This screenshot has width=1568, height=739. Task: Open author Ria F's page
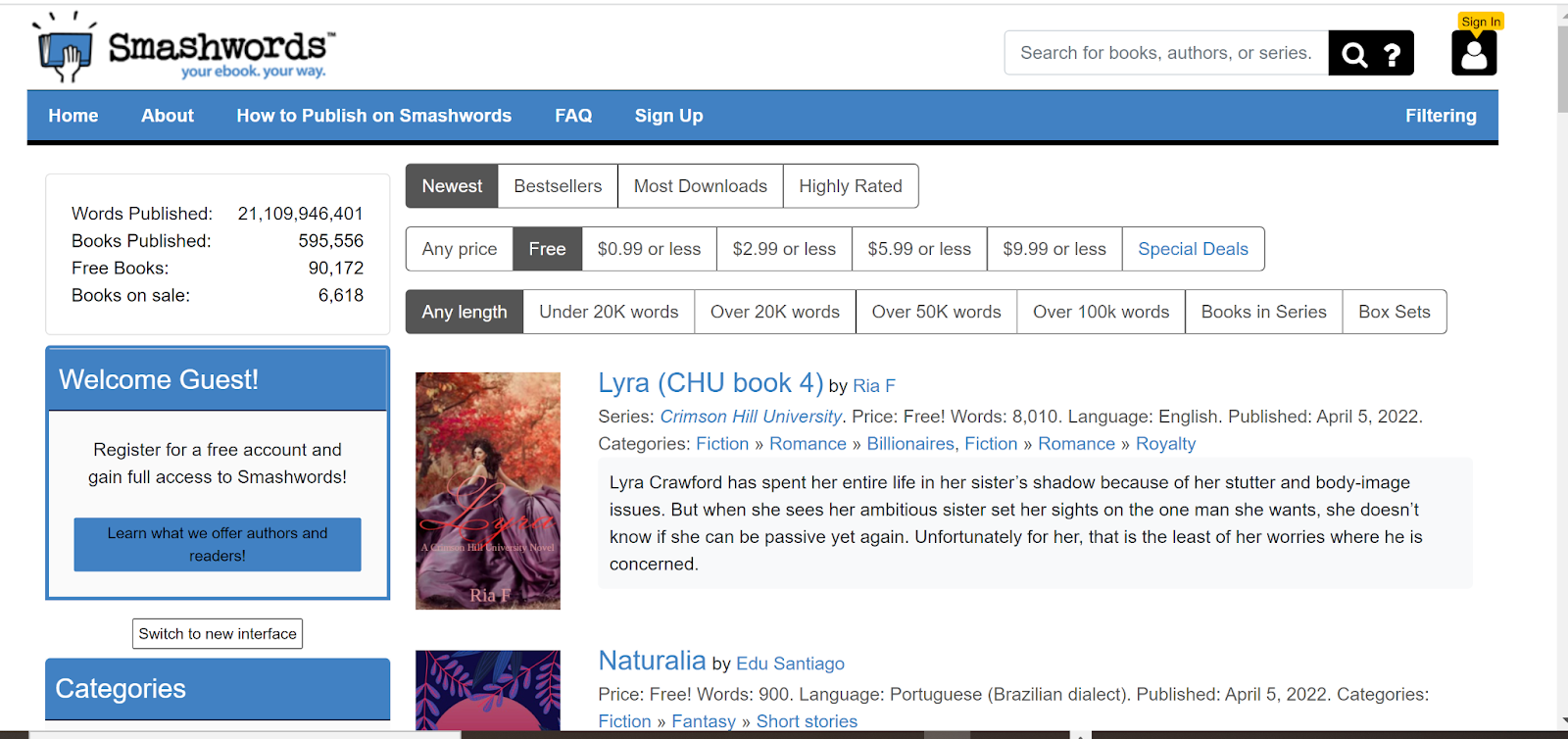(x=874, y=386)
